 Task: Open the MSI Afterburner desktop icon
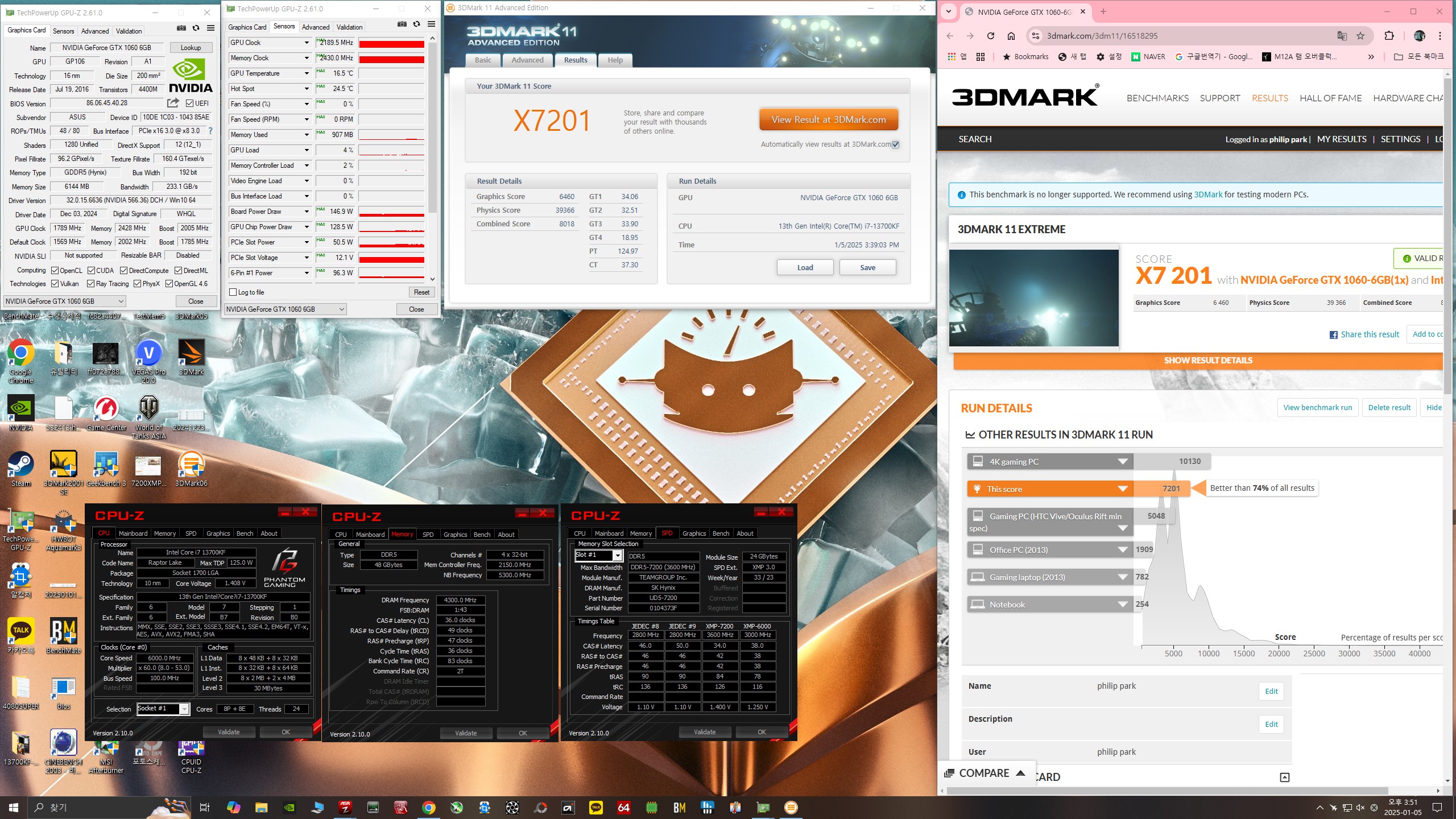pyautogui.click(x=106, y=756)
